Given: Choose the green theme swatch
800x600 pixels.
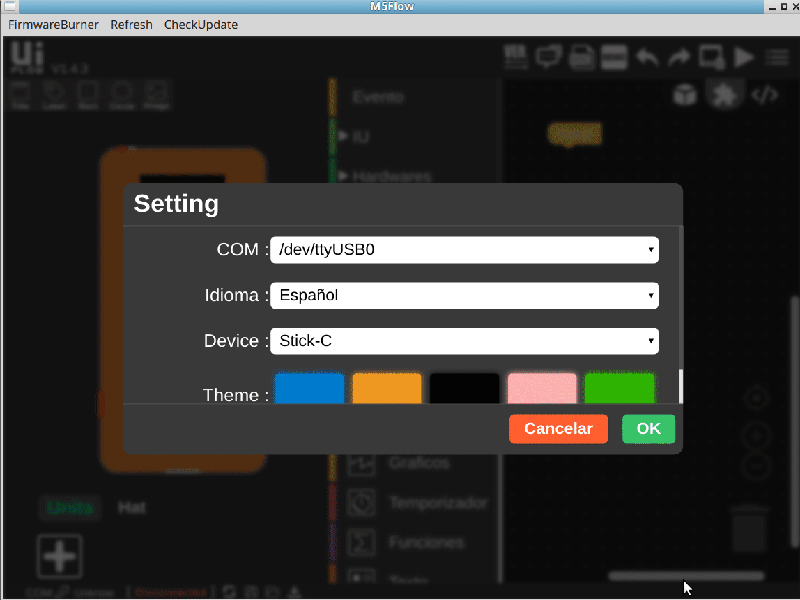Looking at the screenshot, I should coord(619,389).
